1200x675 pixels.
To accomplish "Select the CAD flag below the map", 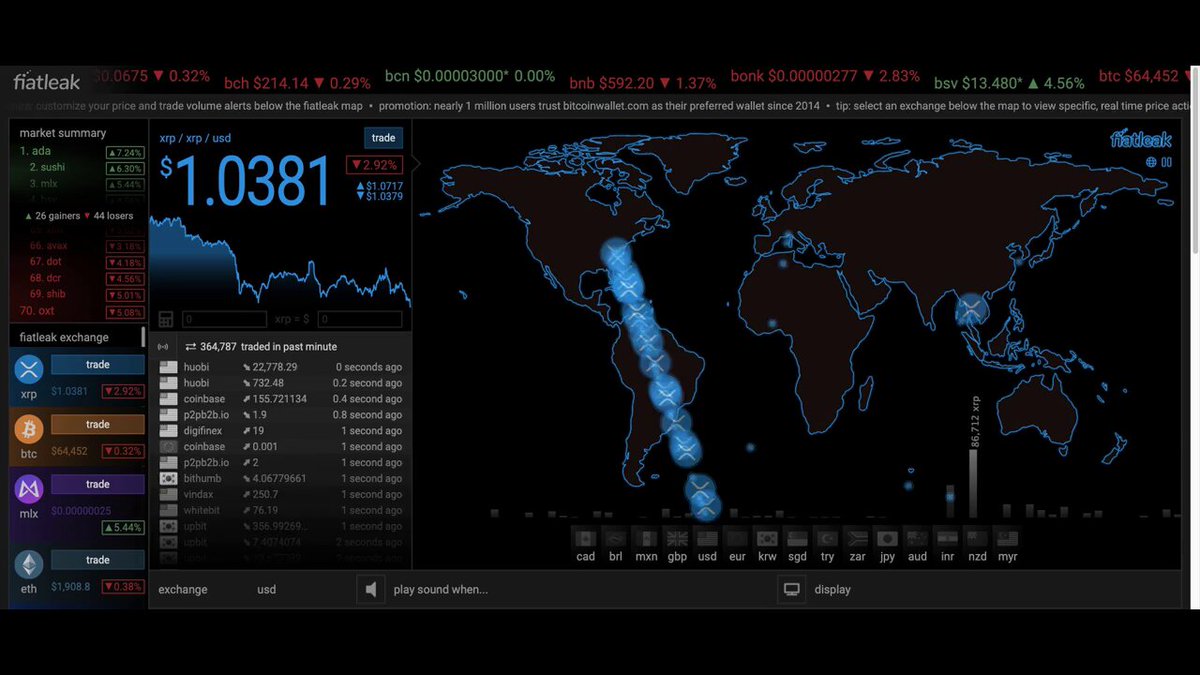I will click(586, 538).
